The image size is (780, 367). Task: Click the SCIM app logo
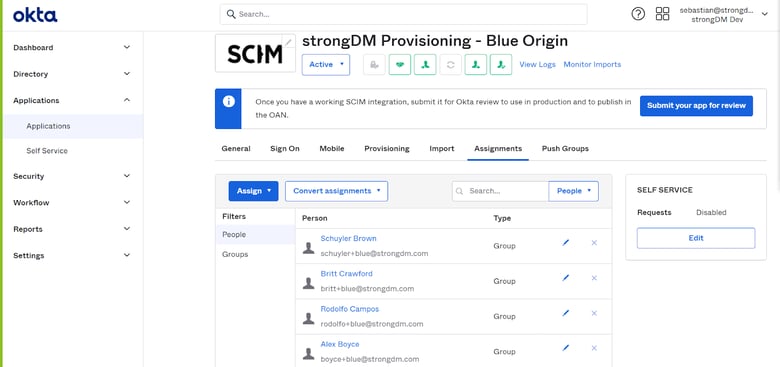pyautogui.click(x=255, y=54)
